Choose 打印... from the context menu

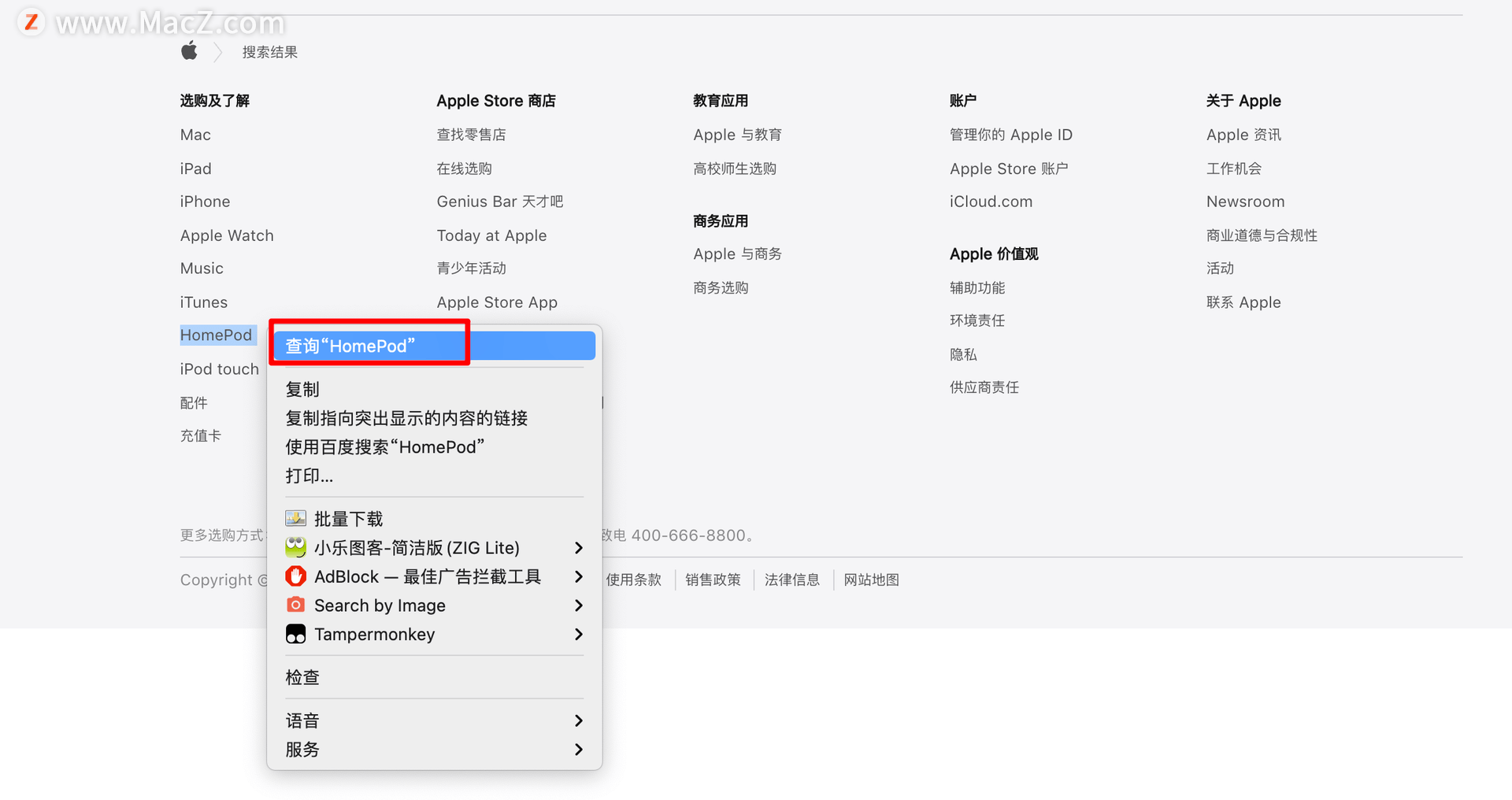click(x=435, y=476)
